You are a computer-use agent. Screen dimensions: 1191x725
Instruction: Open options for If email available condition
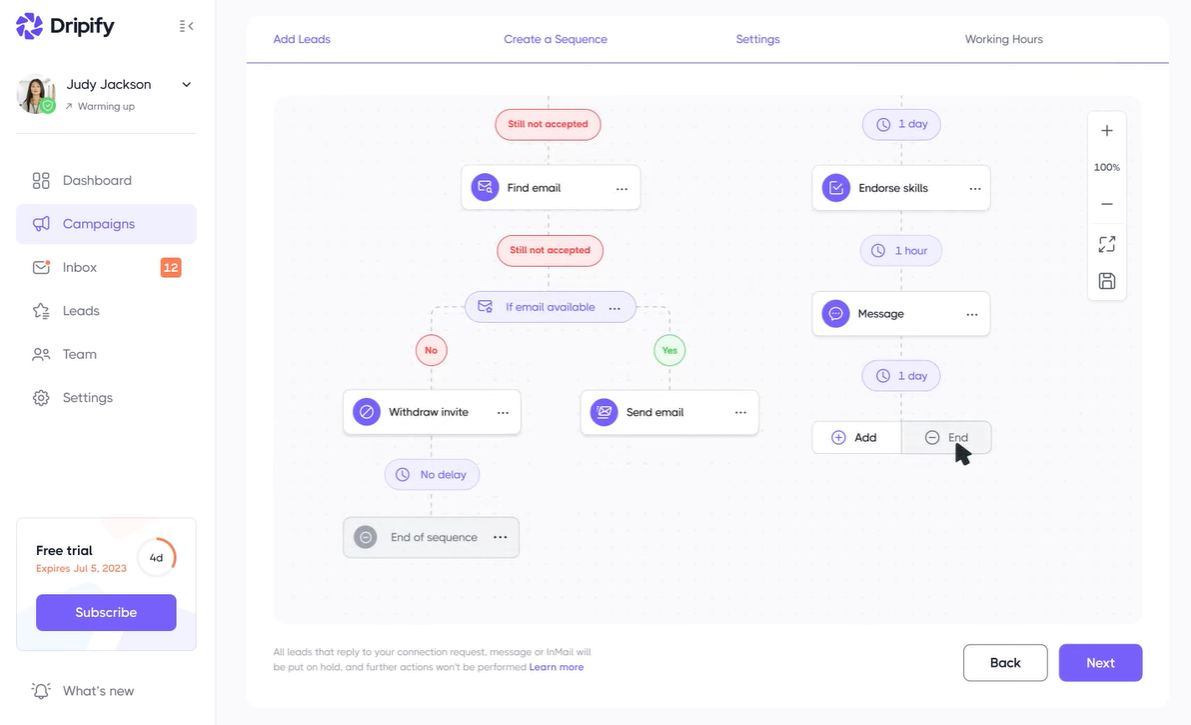[614, 308]
